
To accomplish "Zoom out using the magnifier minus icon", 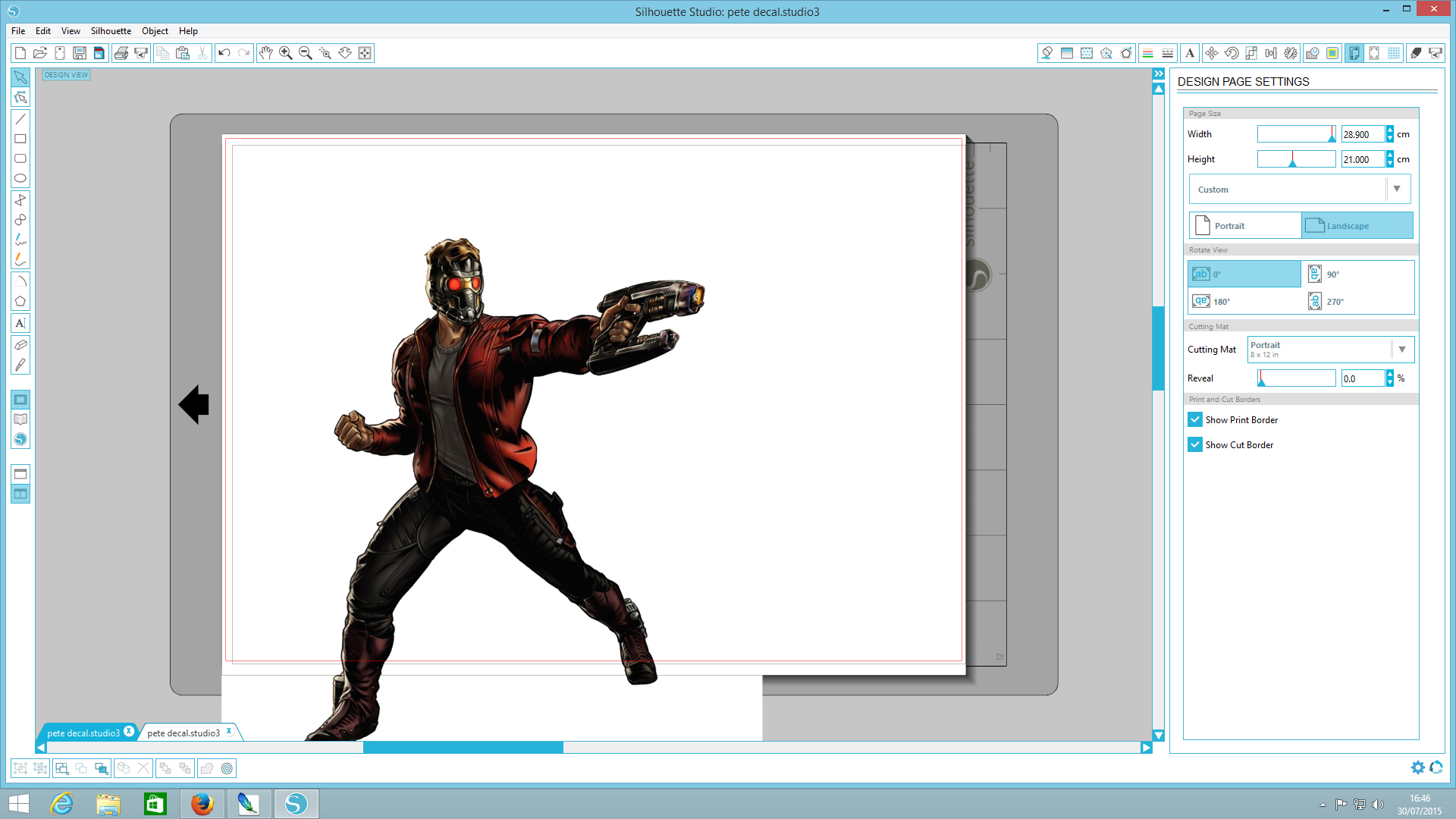I will coord(305,53).
